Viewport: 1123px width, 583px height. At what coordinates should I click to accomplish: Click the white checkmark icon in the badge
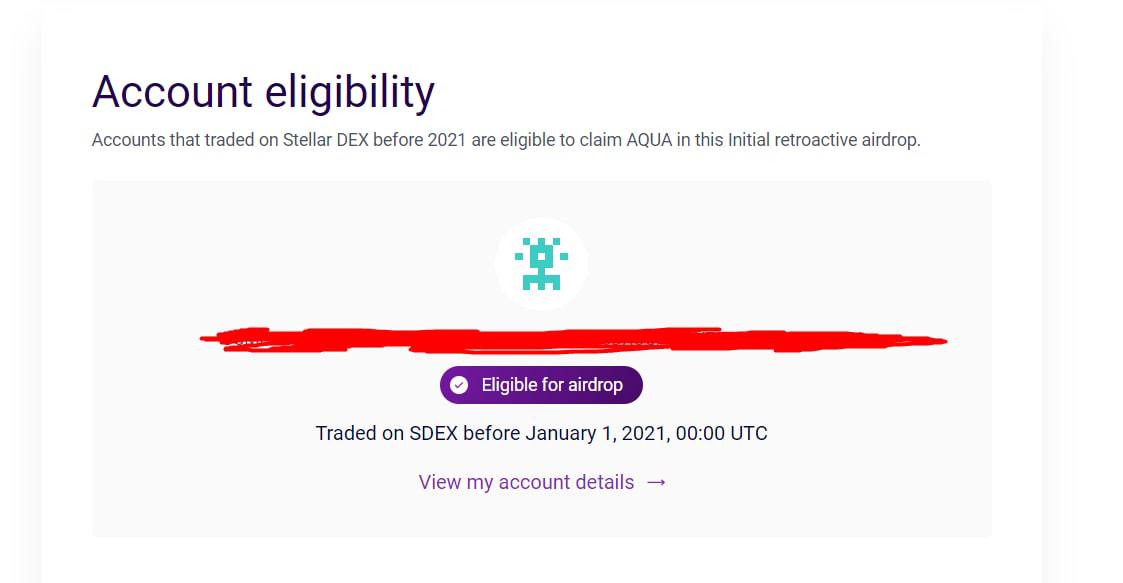click(459, 385)
